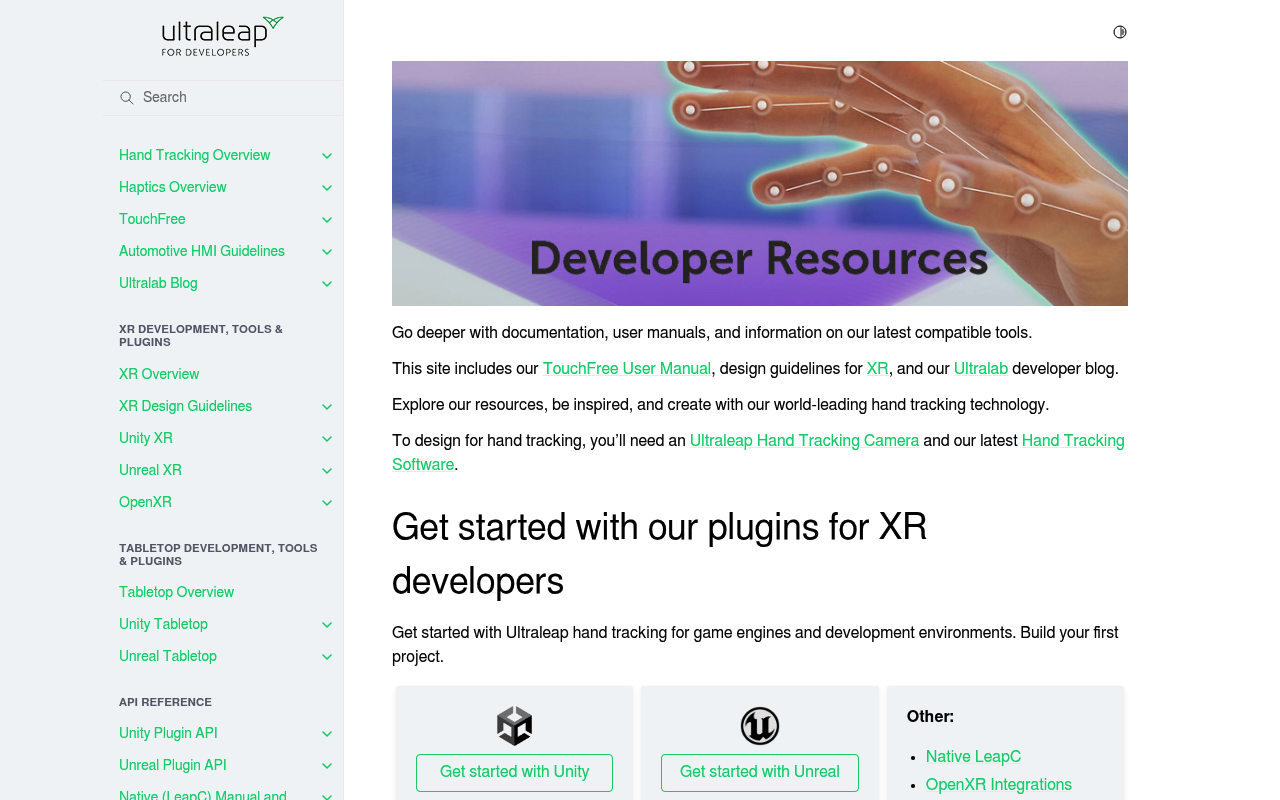The height and width of the screenshot is (800, 1280).
Task: Expand the Automotive HMI Guidelines chevron
Action: click(327, 252)
